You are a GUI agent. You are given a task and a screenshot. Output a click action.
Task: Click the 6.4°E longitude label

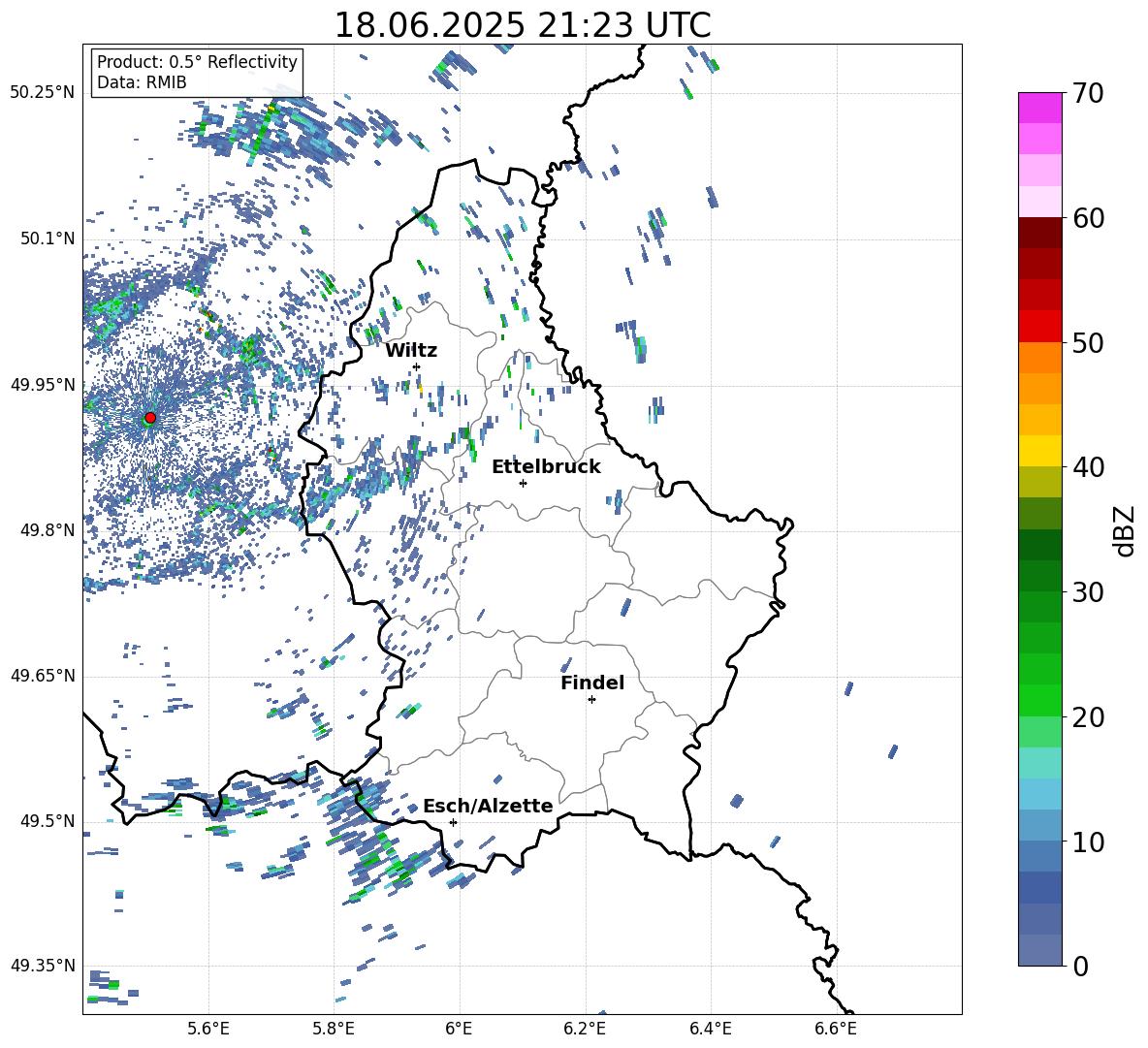tap(710, 1029)
